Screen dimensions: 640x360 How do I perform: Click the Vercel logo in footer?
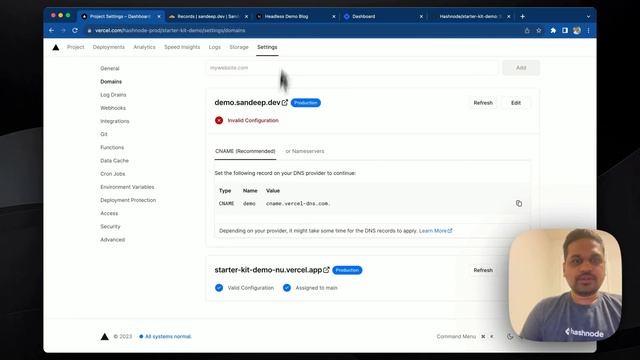point(104,336)
